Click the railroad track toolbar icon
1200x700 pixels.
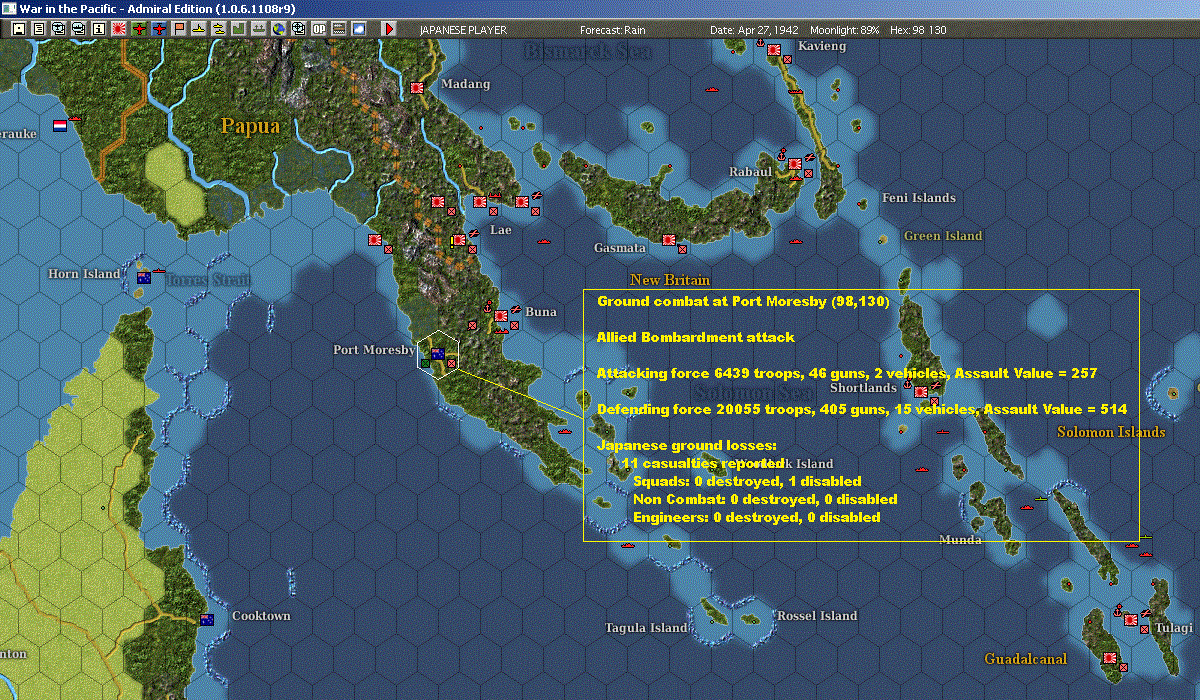point(339,29)
